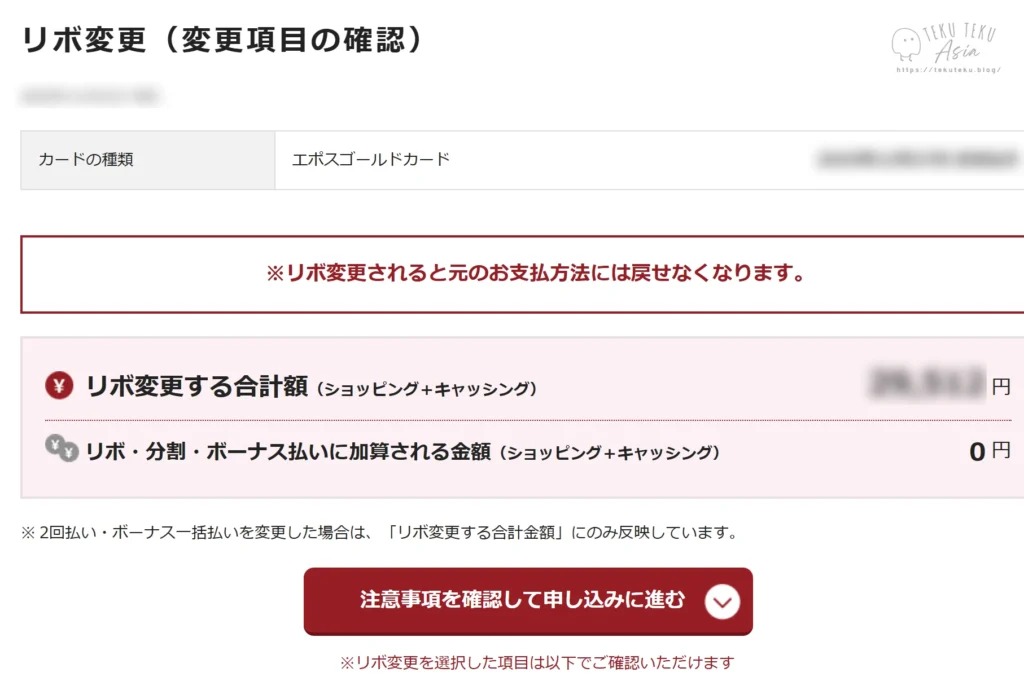
Task: Click the 0 円 amount value
Action: pos(989,452)
